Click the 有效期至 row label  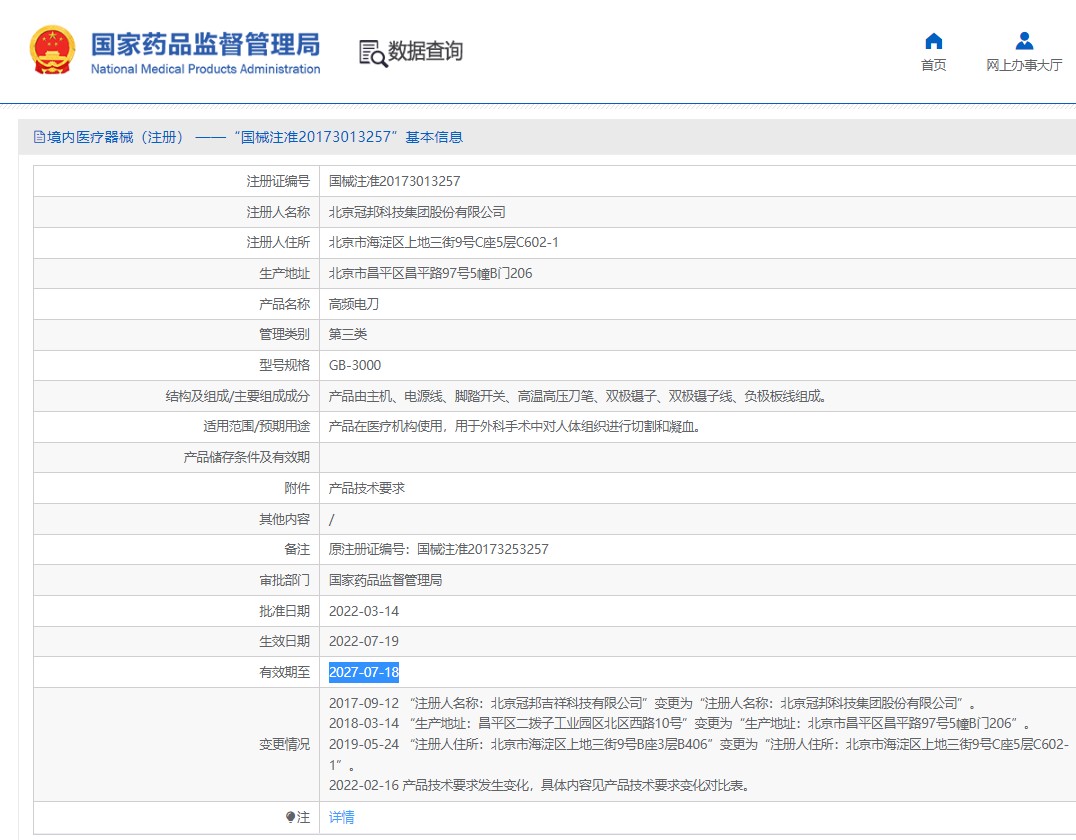(284, 672)
